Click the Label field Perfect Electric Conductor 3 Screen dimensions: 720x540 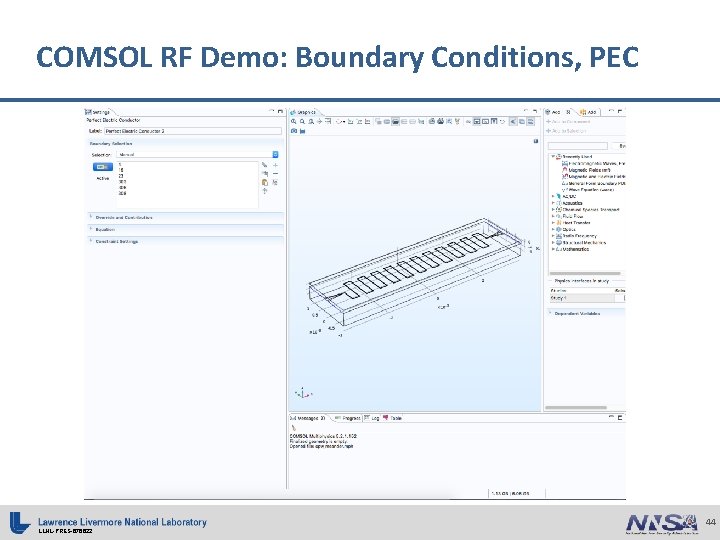[x=193, y=131]
